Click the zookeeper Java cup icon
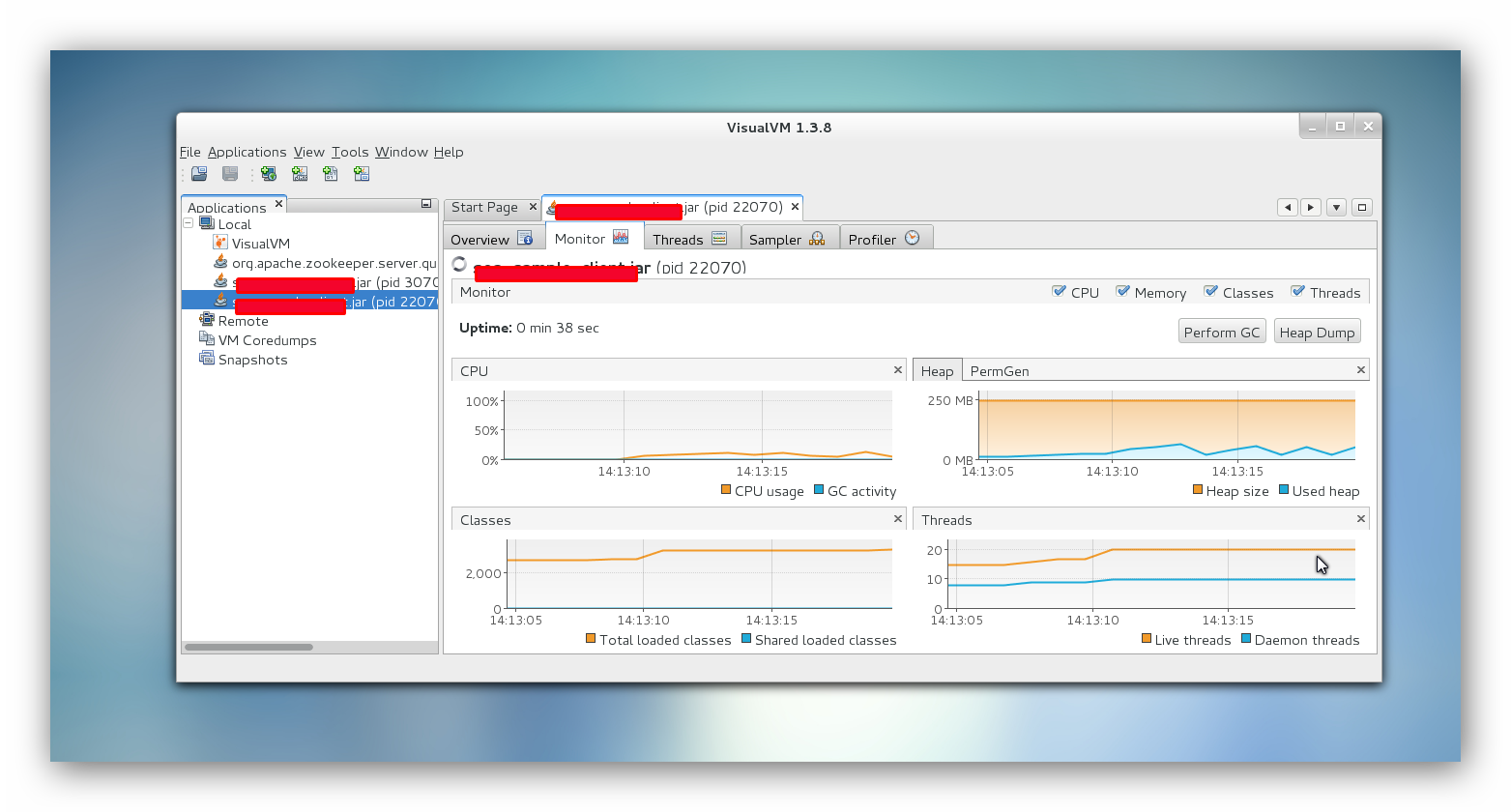This screenshot has height=812, width=1511. pyautogui.click(x=220, y=262)
